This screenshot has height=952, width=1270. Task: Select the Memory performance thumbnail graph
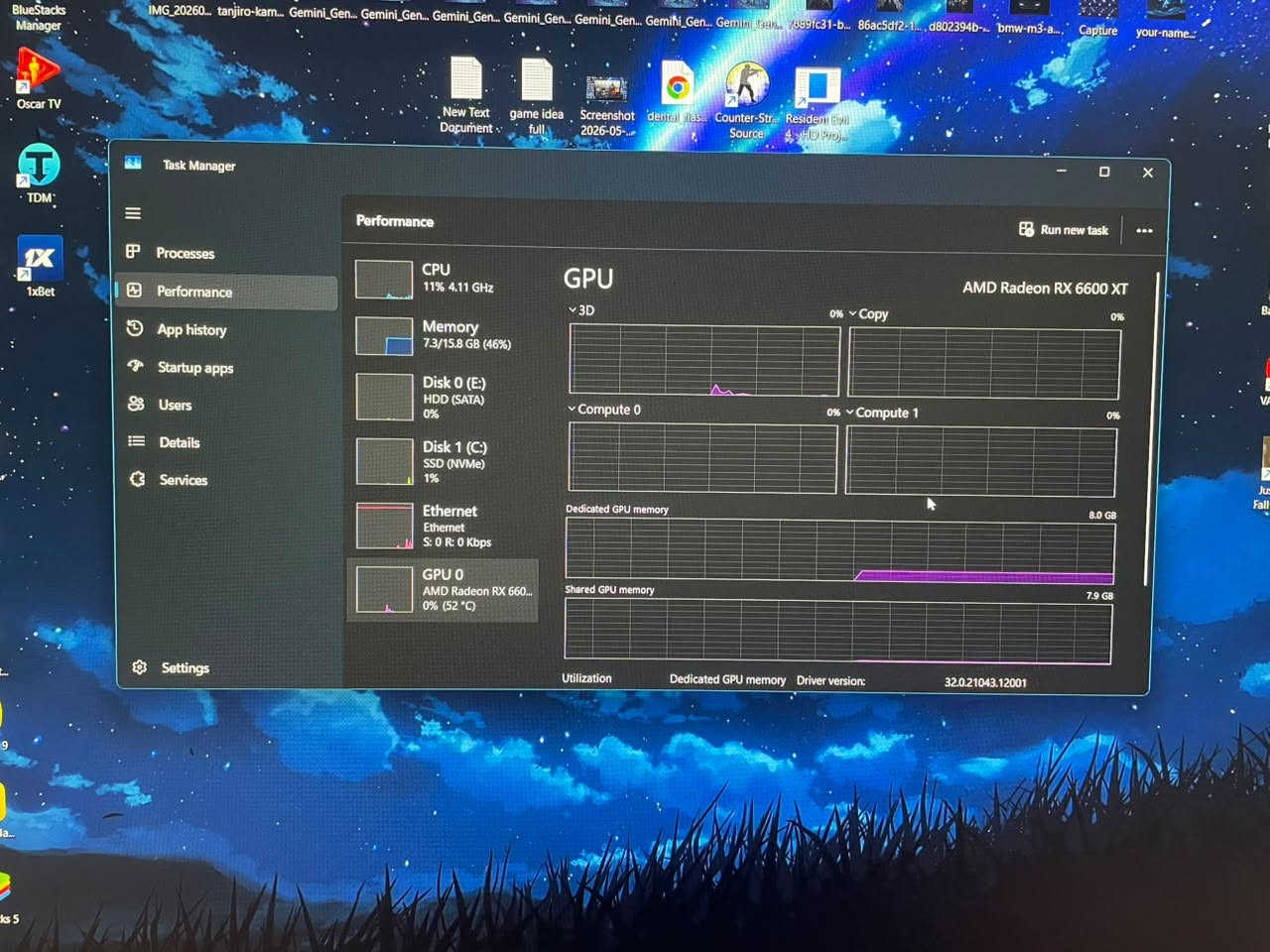384,336
